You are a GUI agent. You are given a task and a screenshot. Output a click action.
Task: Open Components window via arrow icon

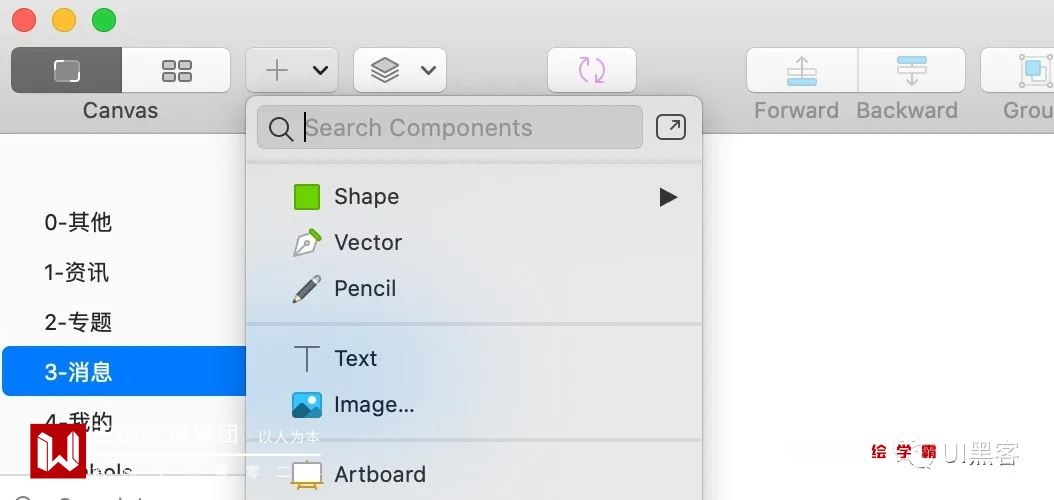point(671,127)
